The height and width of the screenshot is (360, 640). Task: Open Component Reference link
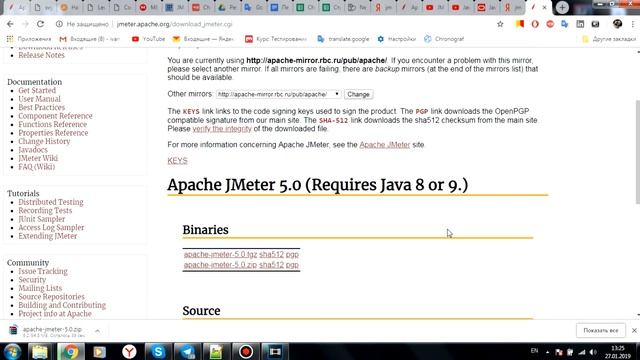pos(56,116)
